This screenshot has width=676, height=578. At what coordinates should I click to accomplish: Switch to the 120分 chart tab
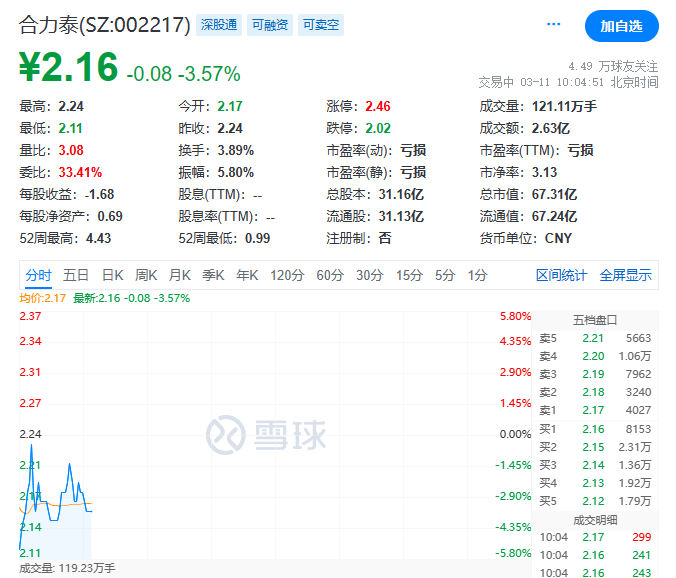click(287, 275)
